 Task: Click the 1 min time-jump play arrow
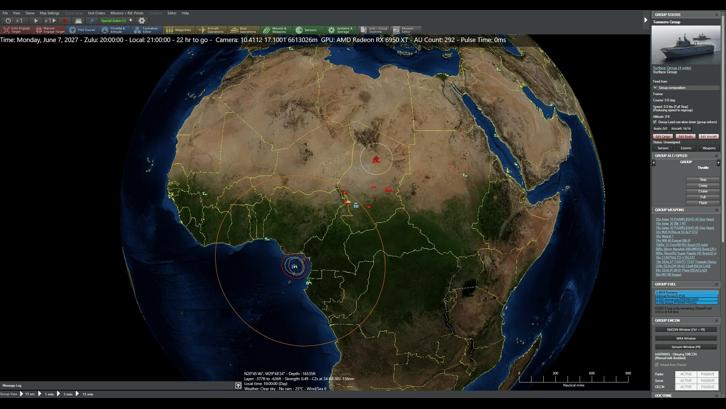[x=40, y=394]
